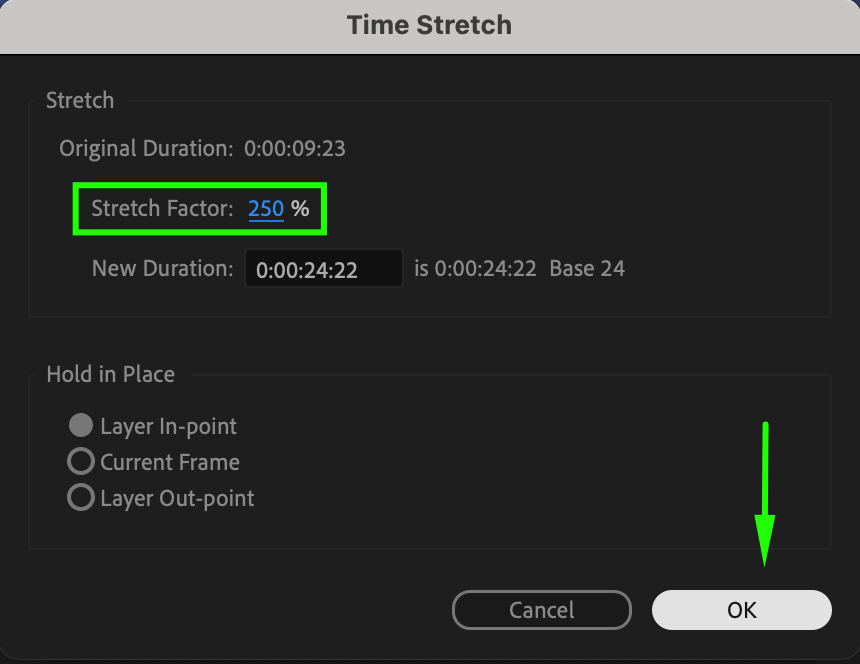Choose the Current Frame radio option
Screen dimensions: 860x664
[81, 462]
